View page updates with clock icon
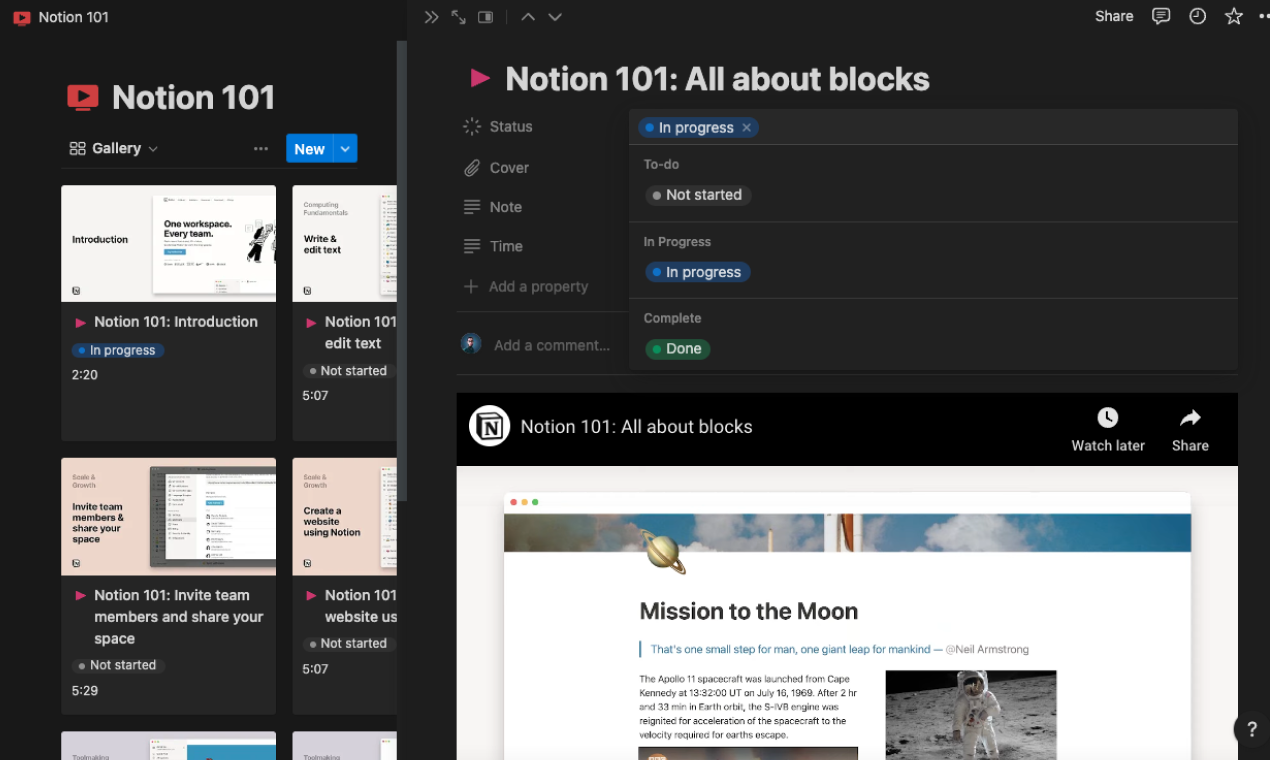This screenshot has height=760, width=1270. tap(1197, 16)
